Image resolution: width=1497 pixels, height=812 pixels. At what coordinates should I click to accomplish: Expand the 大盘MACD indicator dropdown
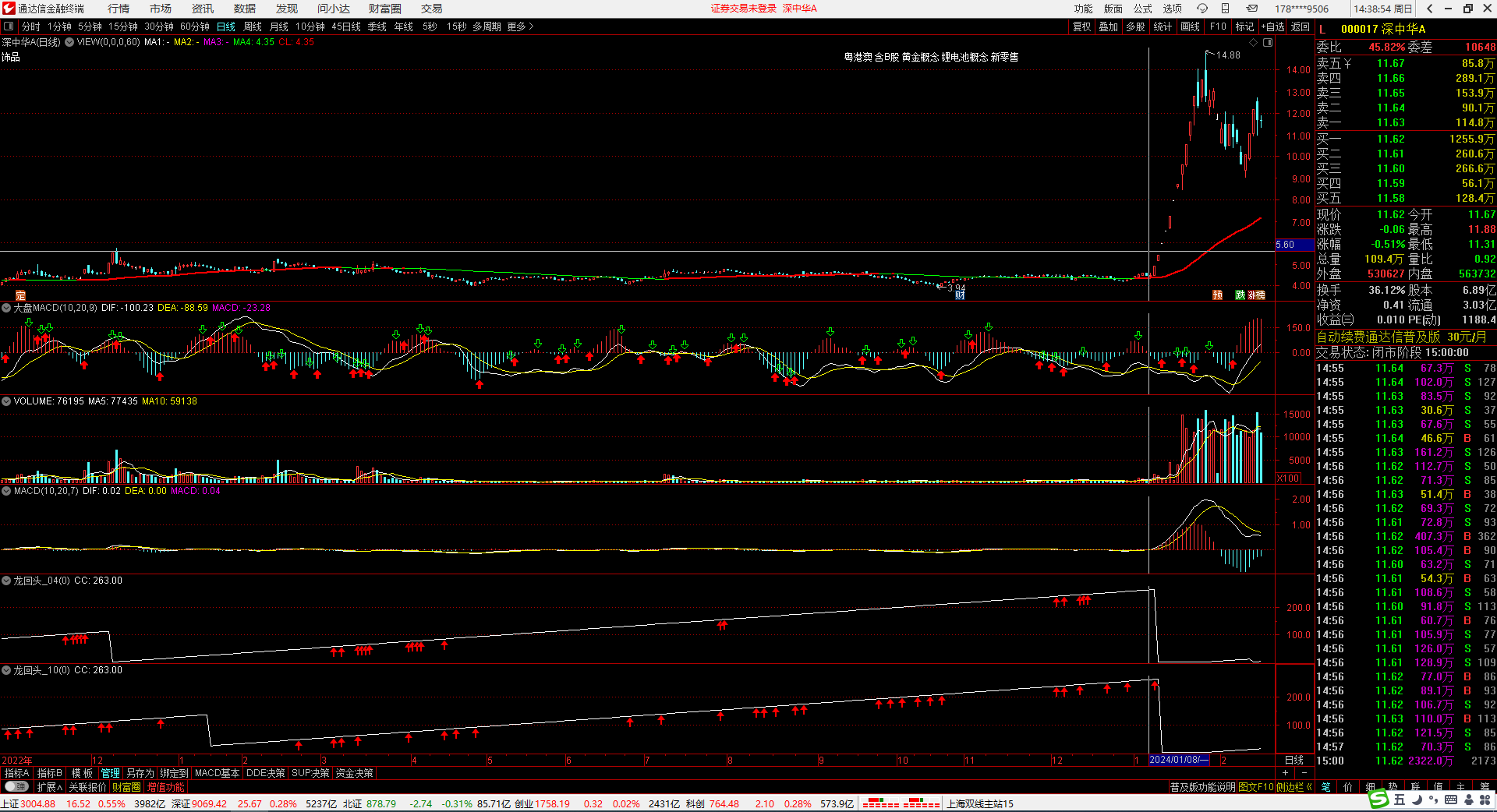click(6, 308)
